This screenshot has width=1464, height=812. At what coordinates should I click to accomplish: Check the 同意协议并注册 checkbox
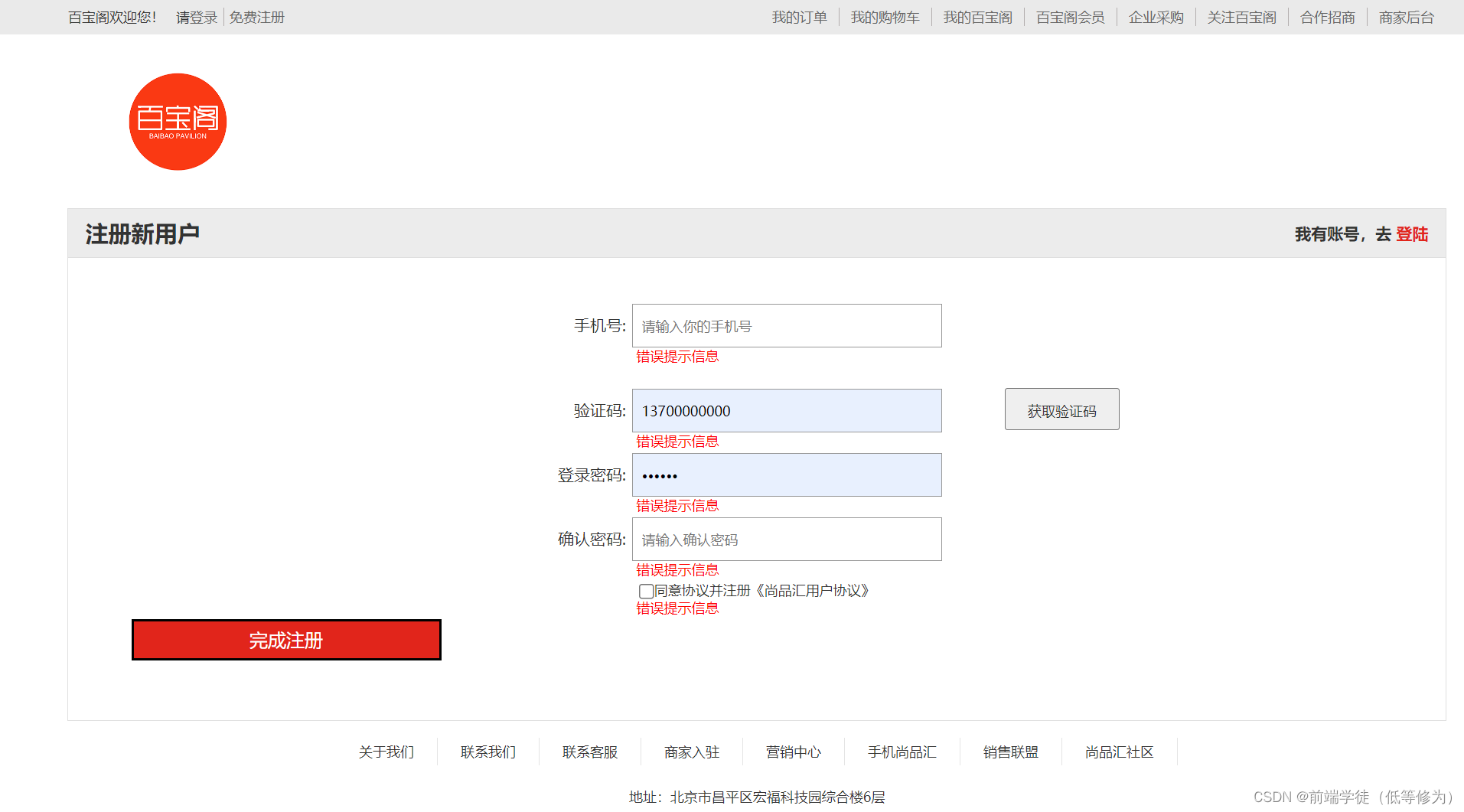[x=646, y=591]
